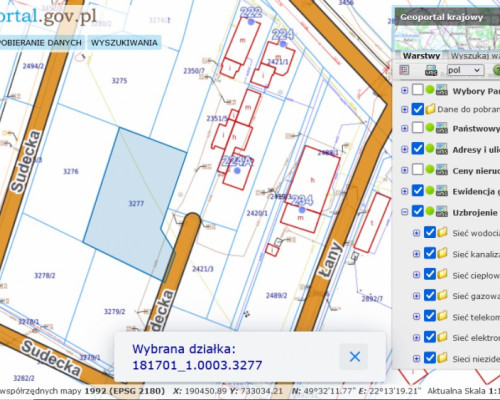
Task: Open the POBIERANIE DANYCH menu
Action: click(x=41, y=43)
